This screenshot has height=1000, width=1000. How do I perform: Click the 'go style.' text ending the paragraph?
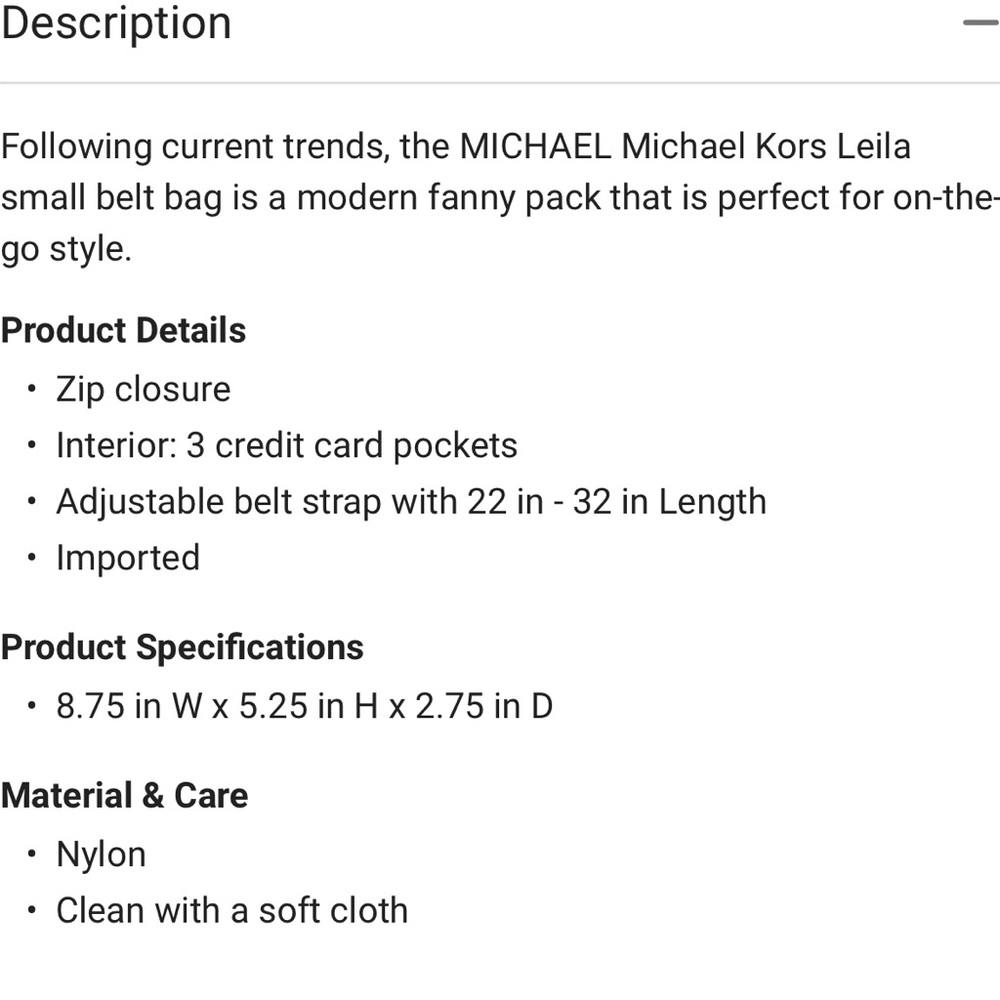pyautogui.click(x=66, y=248)
